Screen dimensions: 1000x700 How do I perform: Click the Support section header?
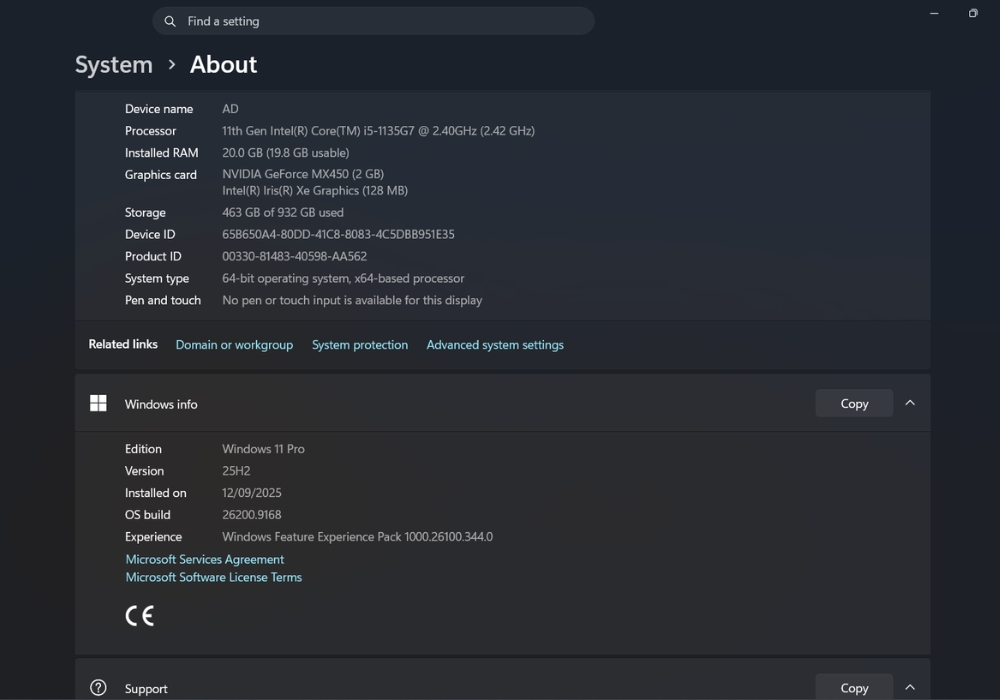tap(503, 680)
